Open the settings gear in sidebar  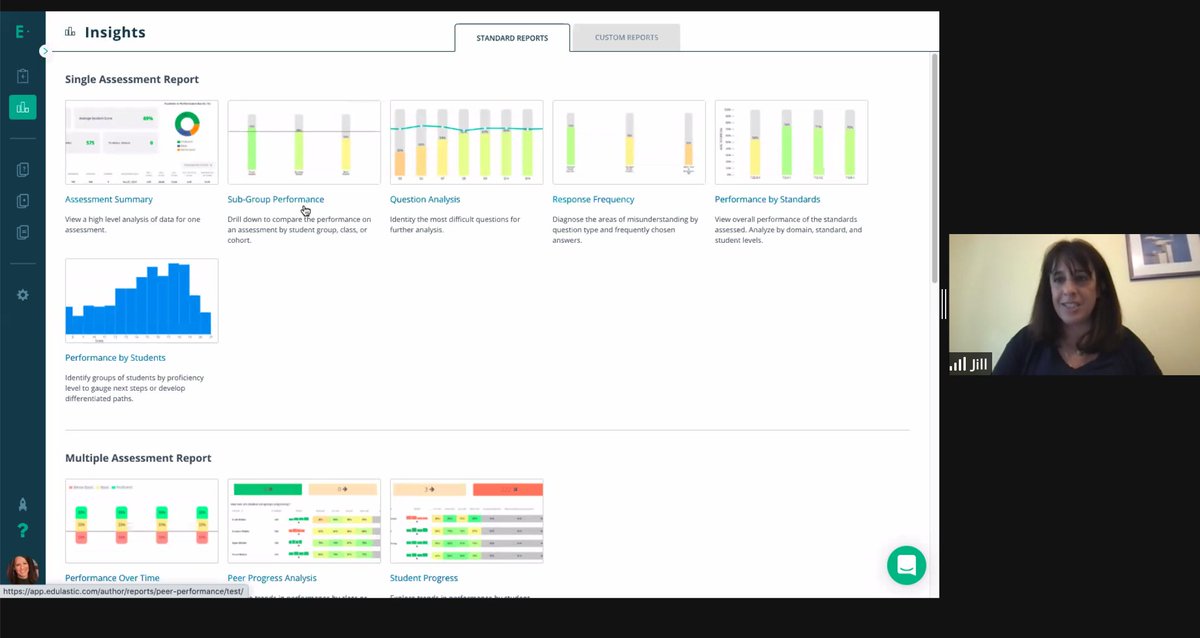23,295
